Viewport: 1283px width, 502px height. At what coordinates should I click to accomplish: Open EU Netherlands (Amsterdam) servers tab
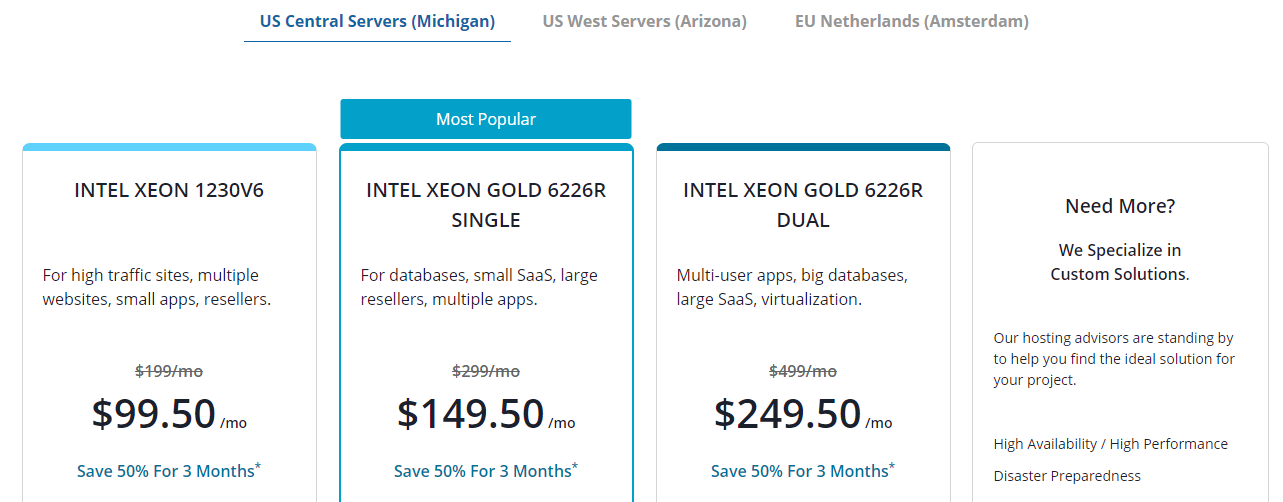click(911, 21)
